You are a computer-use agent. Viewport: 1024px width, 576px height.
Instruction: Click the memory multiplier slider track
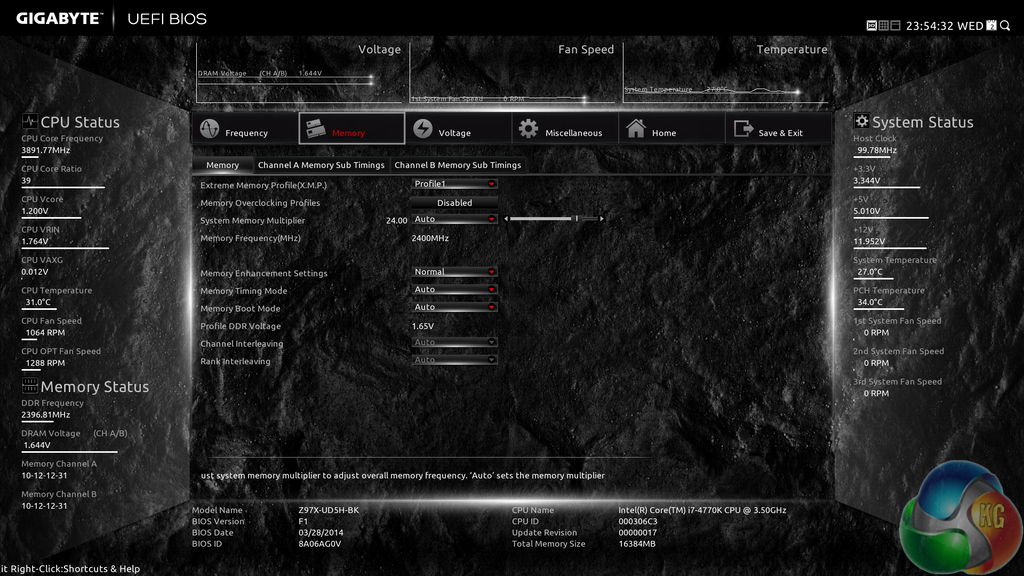pyautogui.click(x=554, y=219)
